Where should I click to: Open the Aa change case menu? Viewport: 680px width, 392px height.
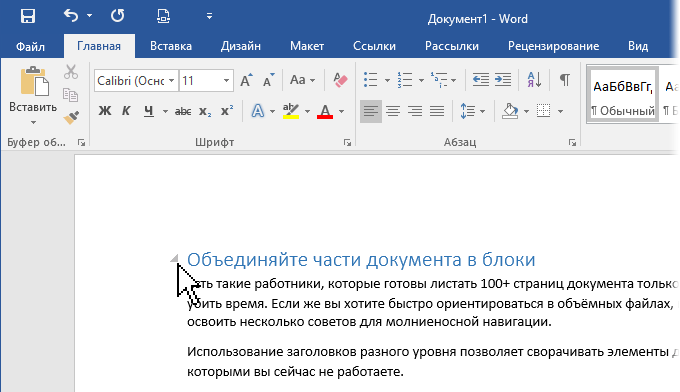(x=302, y=80)
